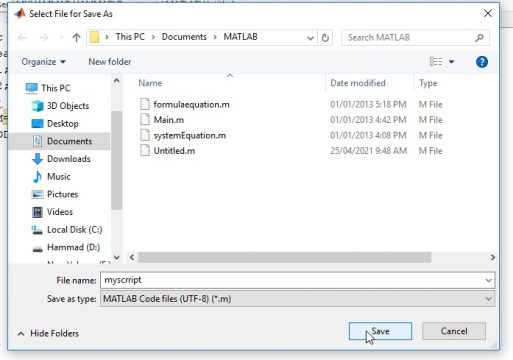
Task: Click the Main.m file icon
Action: [145, 120]
